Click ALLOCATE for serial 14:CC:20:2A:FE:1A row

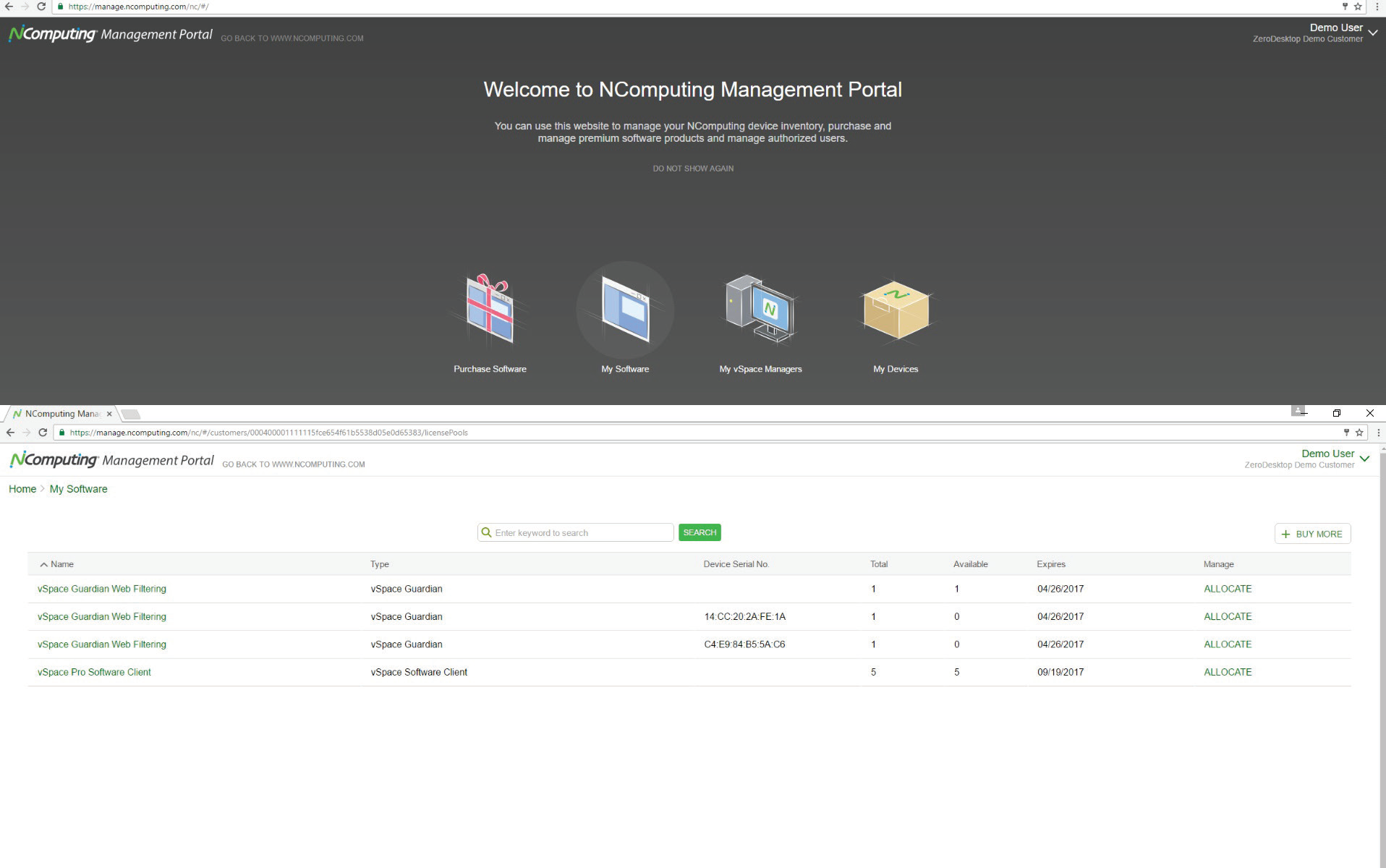(1228, 617)
